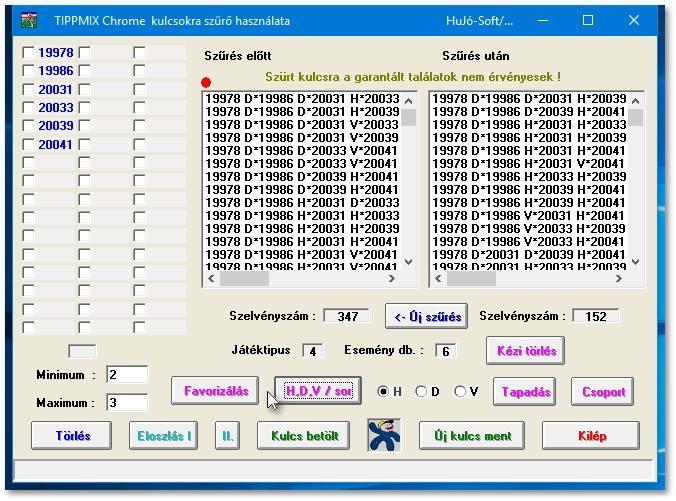This screenshot has height=501, width=676.
Task: Click the '<- Új szűrés' button
Action: tap(426, 316)
